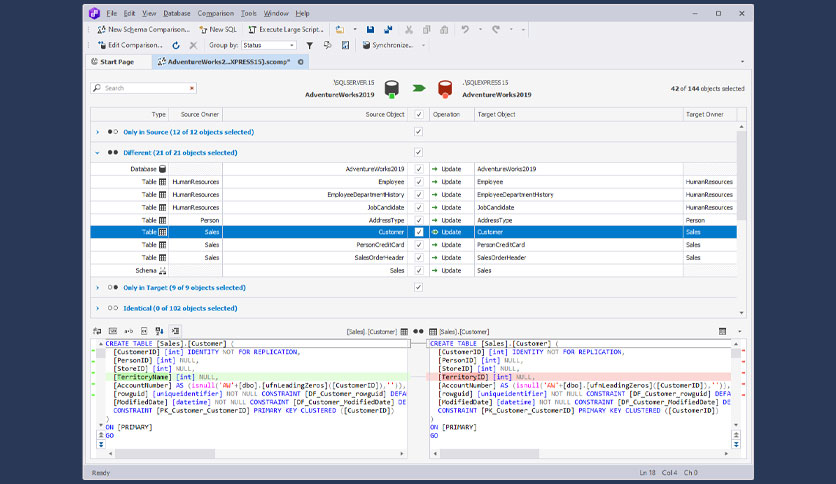Click the EmployeeDepartmentHistory target object cell

tap(578, 195)
